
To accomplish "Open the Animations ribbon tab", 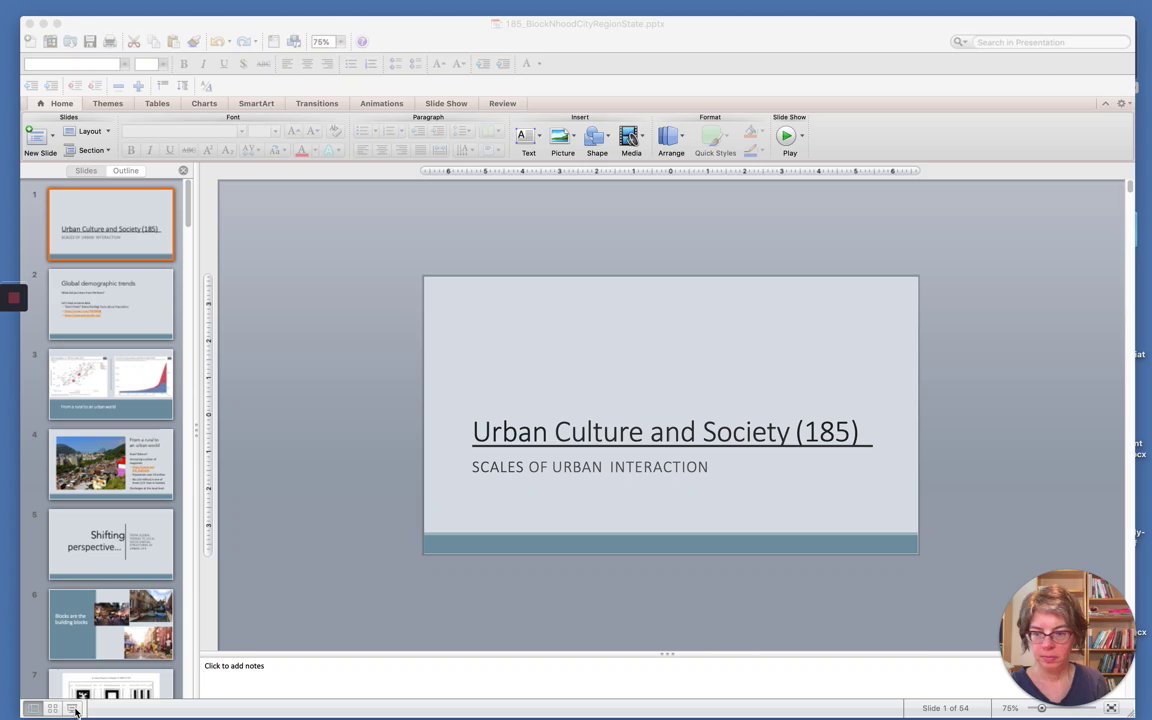I will (381, 104).
